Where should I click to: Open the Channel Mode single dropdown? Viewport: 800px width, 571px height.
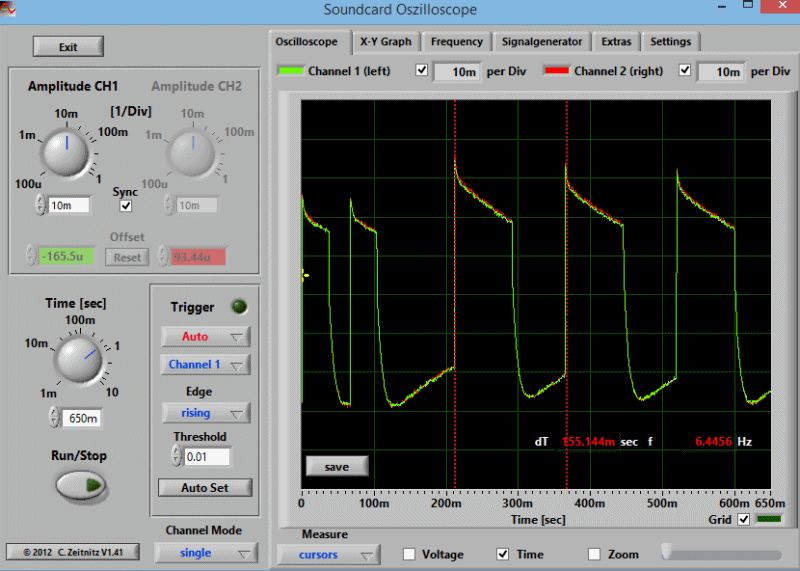click(206, 553)
